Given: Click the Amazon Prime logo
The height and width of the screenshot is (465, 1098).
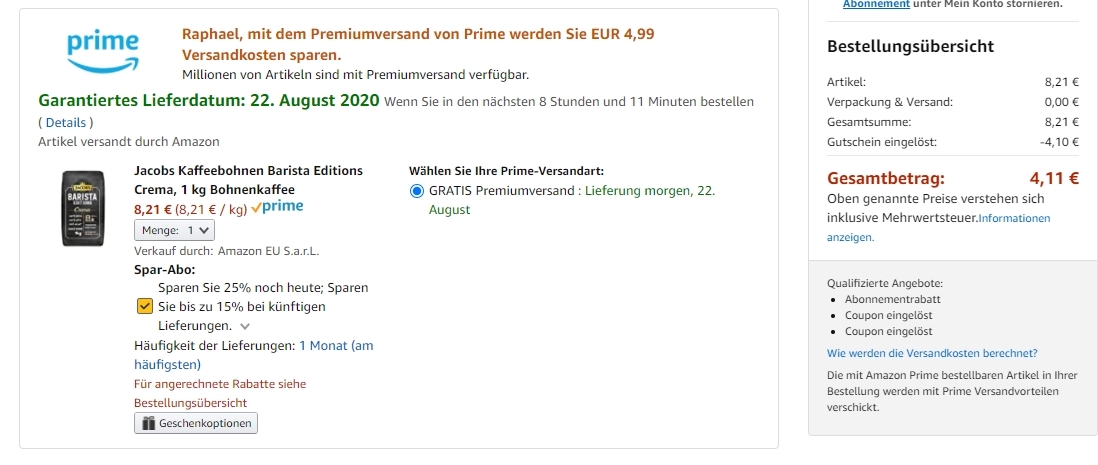Looking at the screenshot, I should 103,51.
